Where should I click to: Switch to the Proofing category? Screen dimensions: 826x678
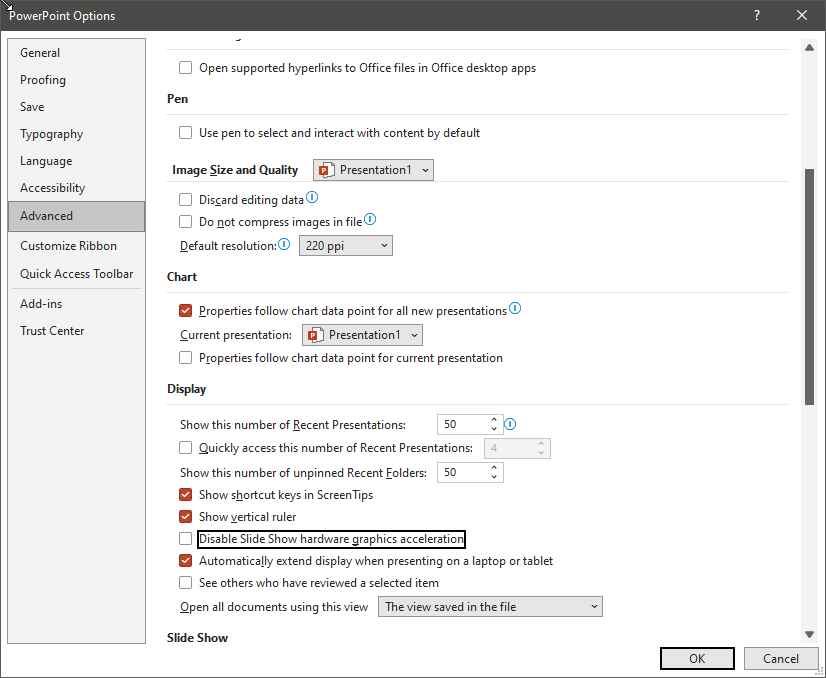pyautogui.click(x=76, y=80)
